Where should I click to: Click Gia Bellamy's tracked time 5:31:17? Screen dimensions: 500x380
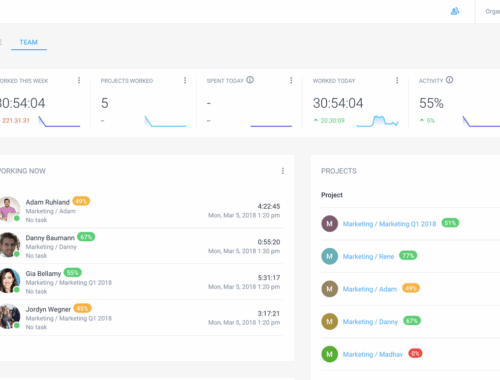click(269, 278)
